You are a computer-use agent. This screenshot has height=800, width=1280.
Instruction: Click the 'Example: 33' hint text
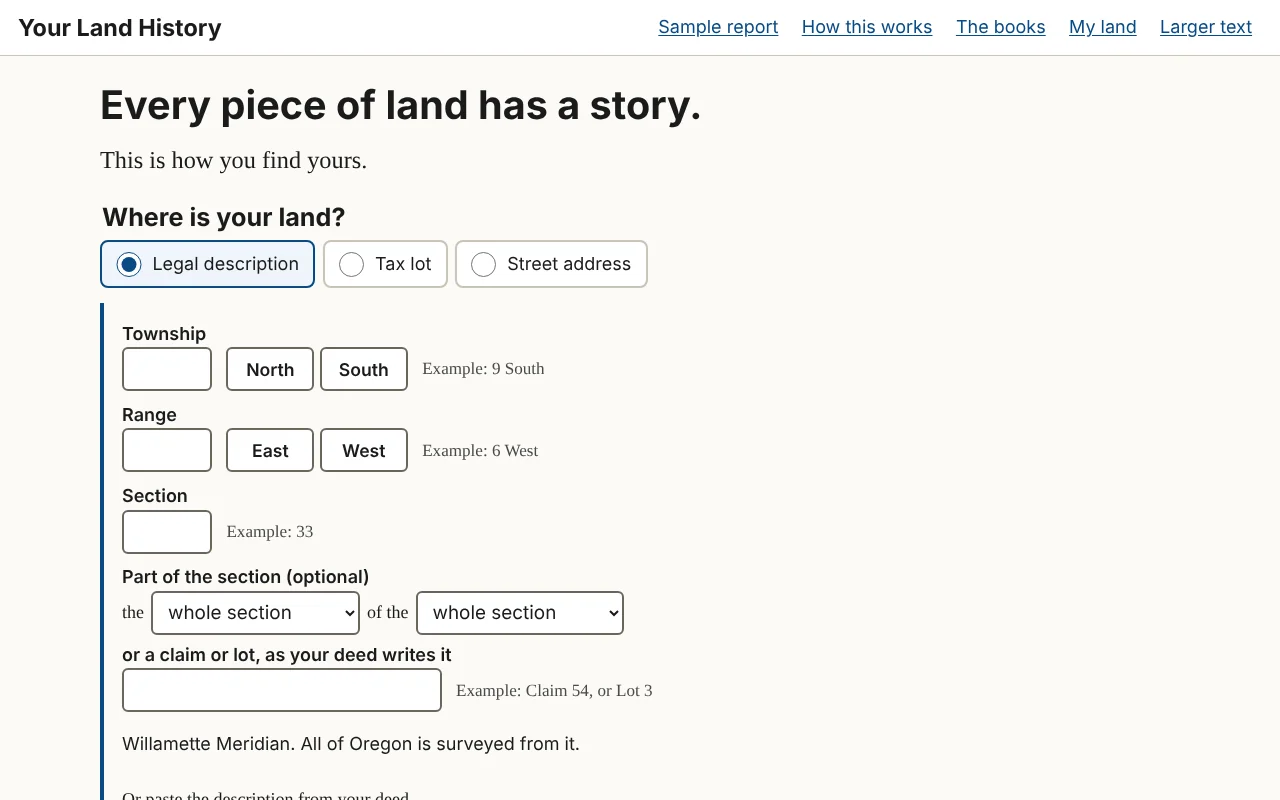tap(270, 532)
